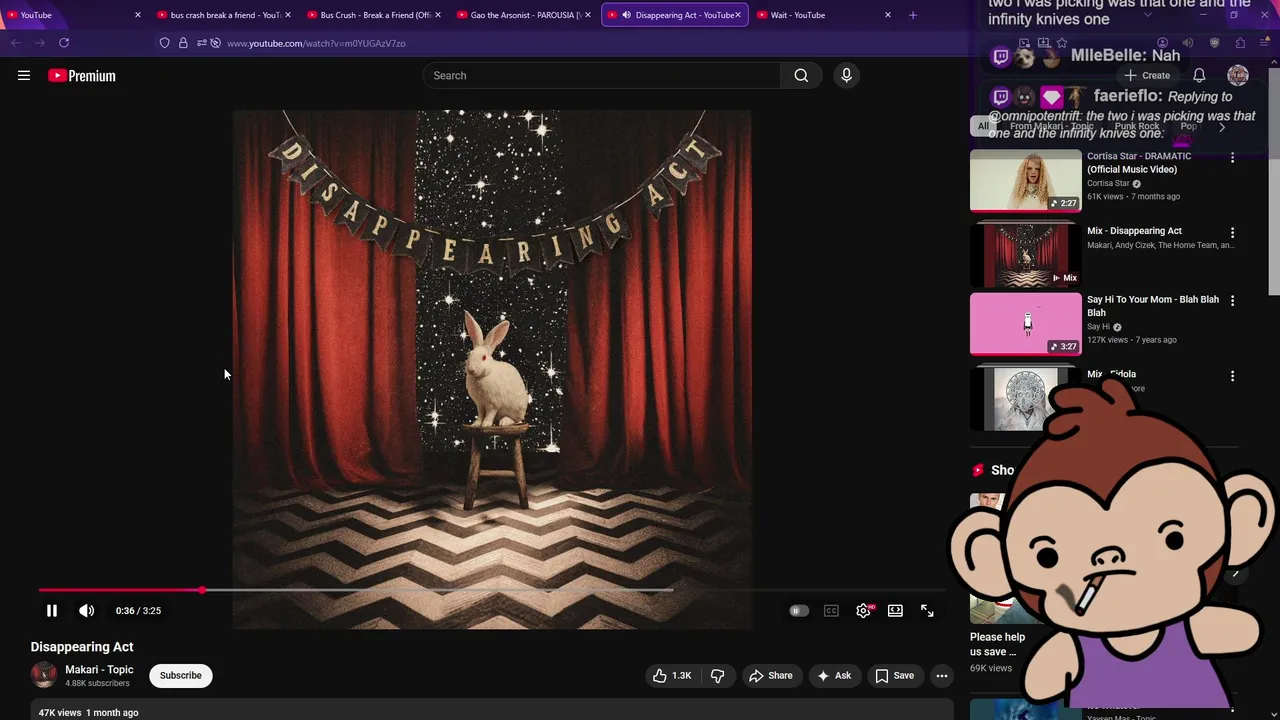Show more filter chips with right chevron
Image resolution: width=1280 pixels, height=720 pixels.
pyautogui.click(x=1221, y=127)
